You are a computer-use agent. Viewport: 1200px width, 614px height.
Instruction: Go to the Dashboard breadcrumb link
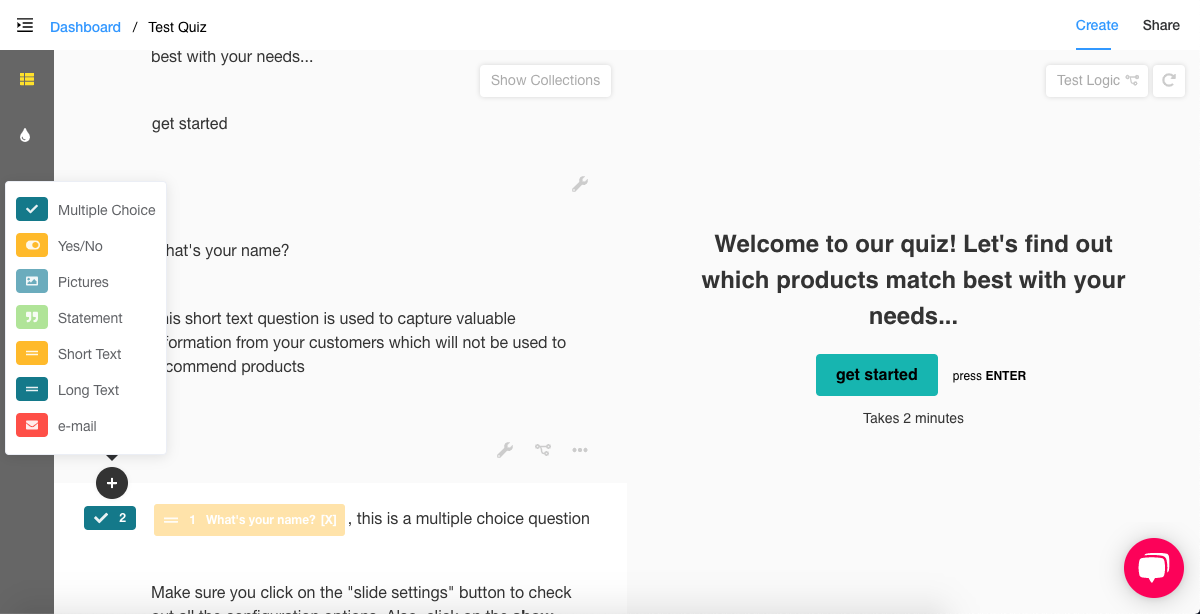[x=85, y=27]
